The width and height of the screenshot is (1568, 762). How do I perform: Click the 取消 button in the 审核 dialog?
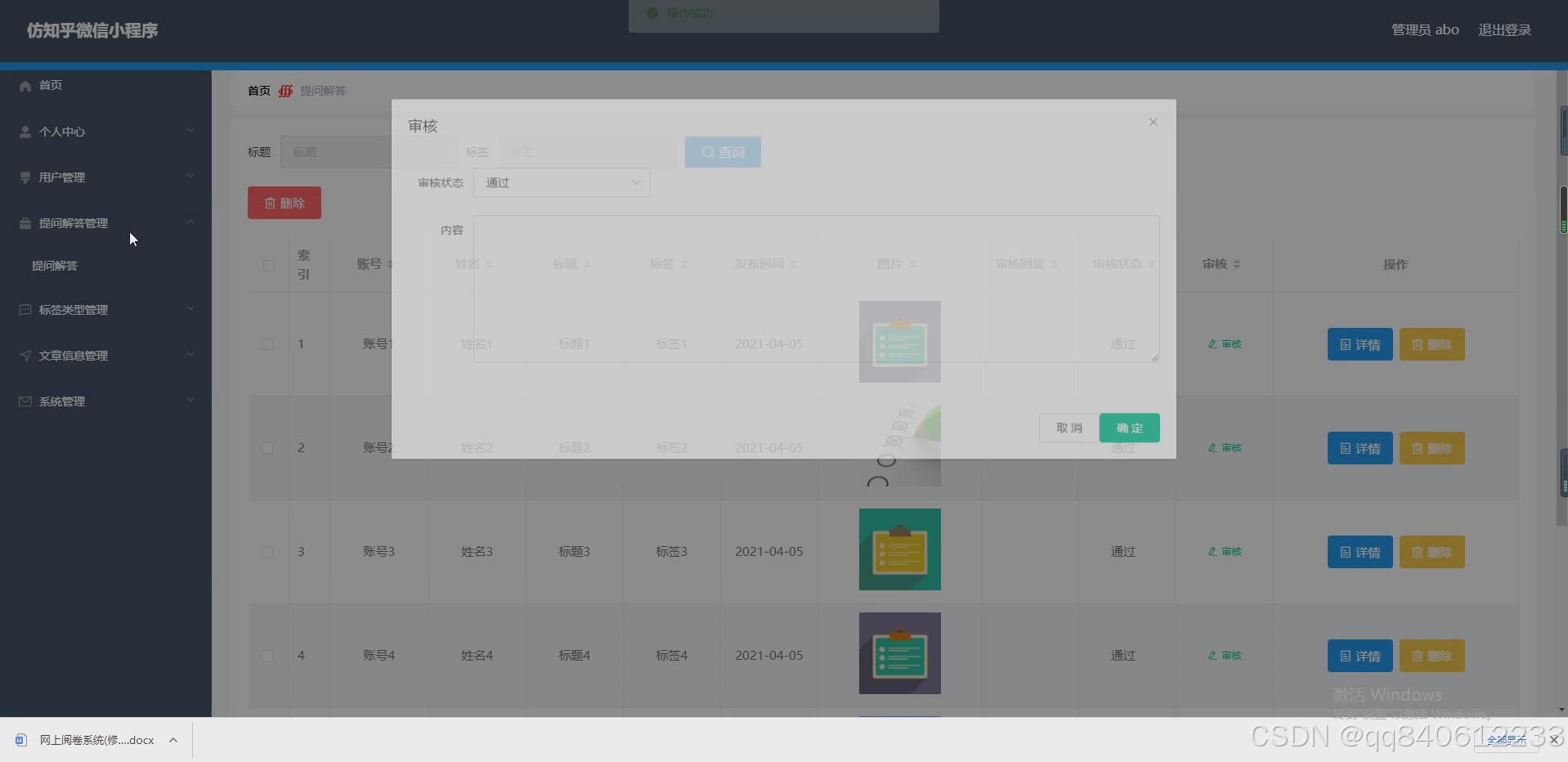[1069, 428]
